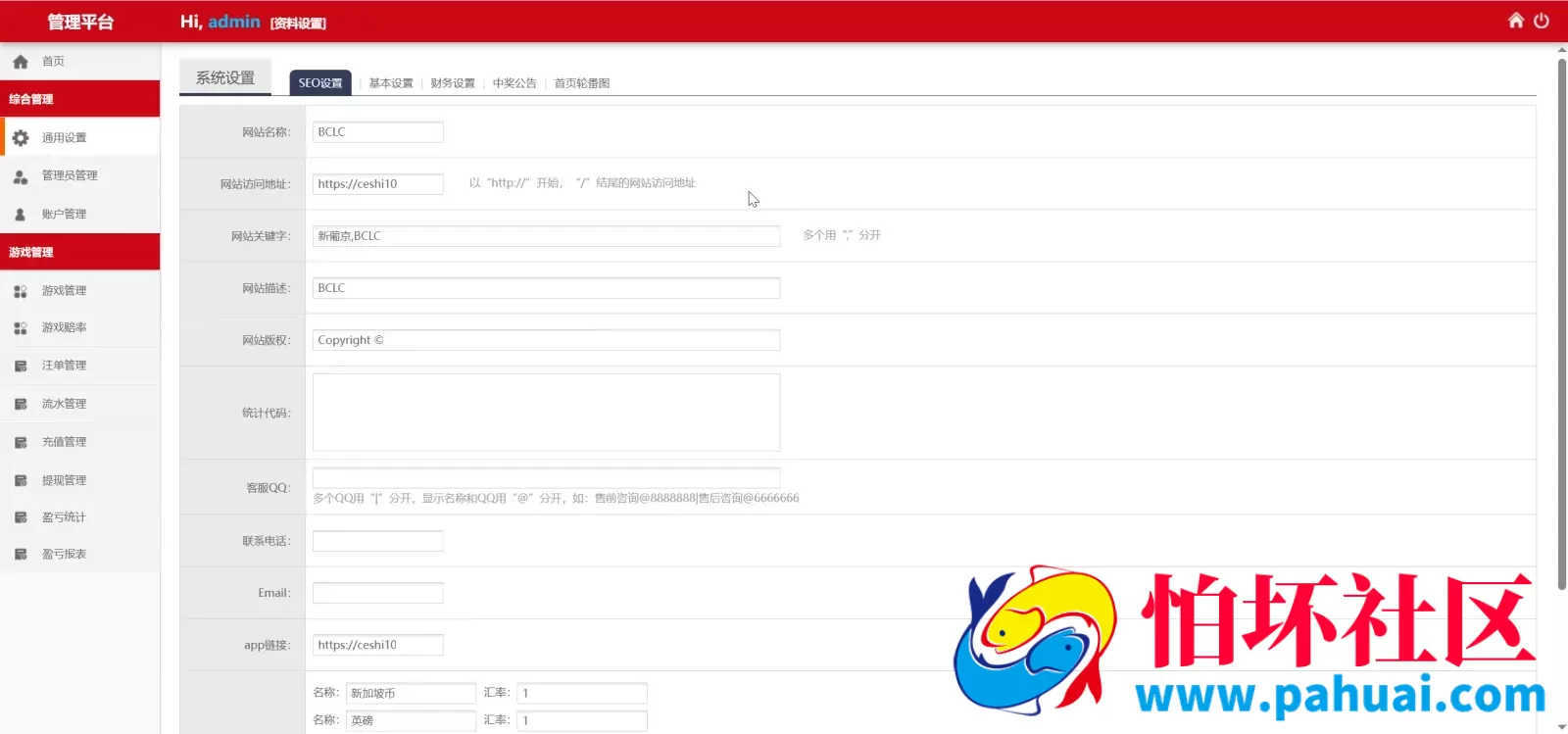This screenshot has height=734, width=1568.
Task: Focus the 联系电话 input field
Action: (x=378, y=541)
